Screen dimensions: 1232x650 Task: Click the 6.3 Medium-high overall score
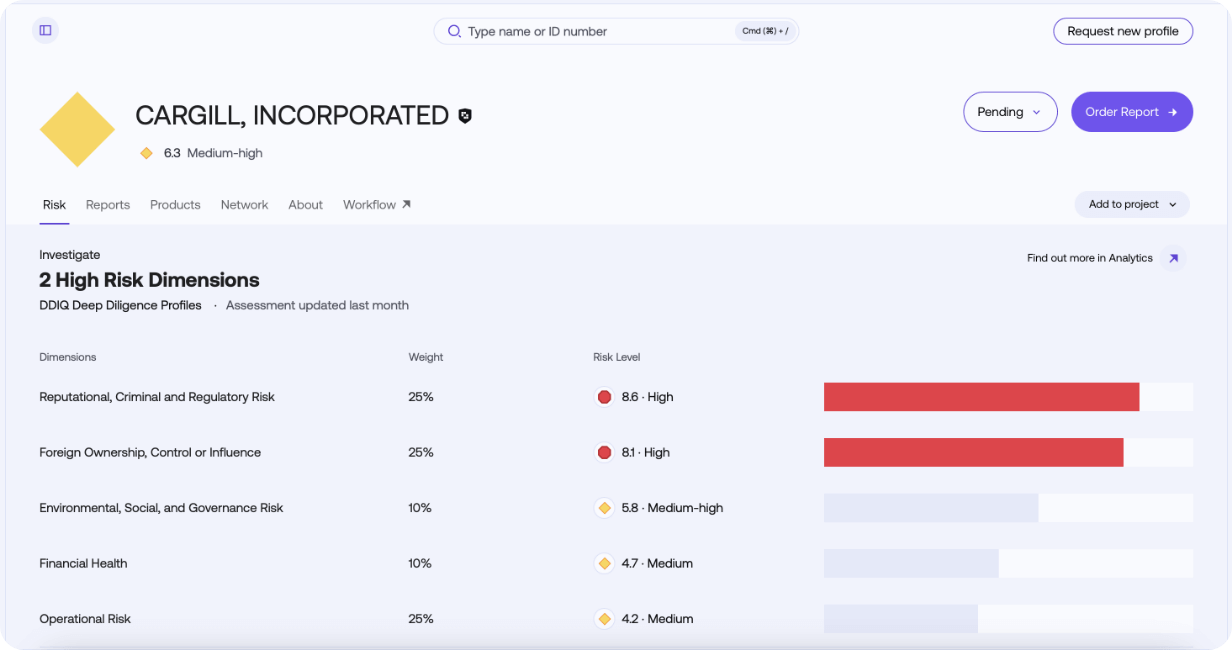[213, 153]
